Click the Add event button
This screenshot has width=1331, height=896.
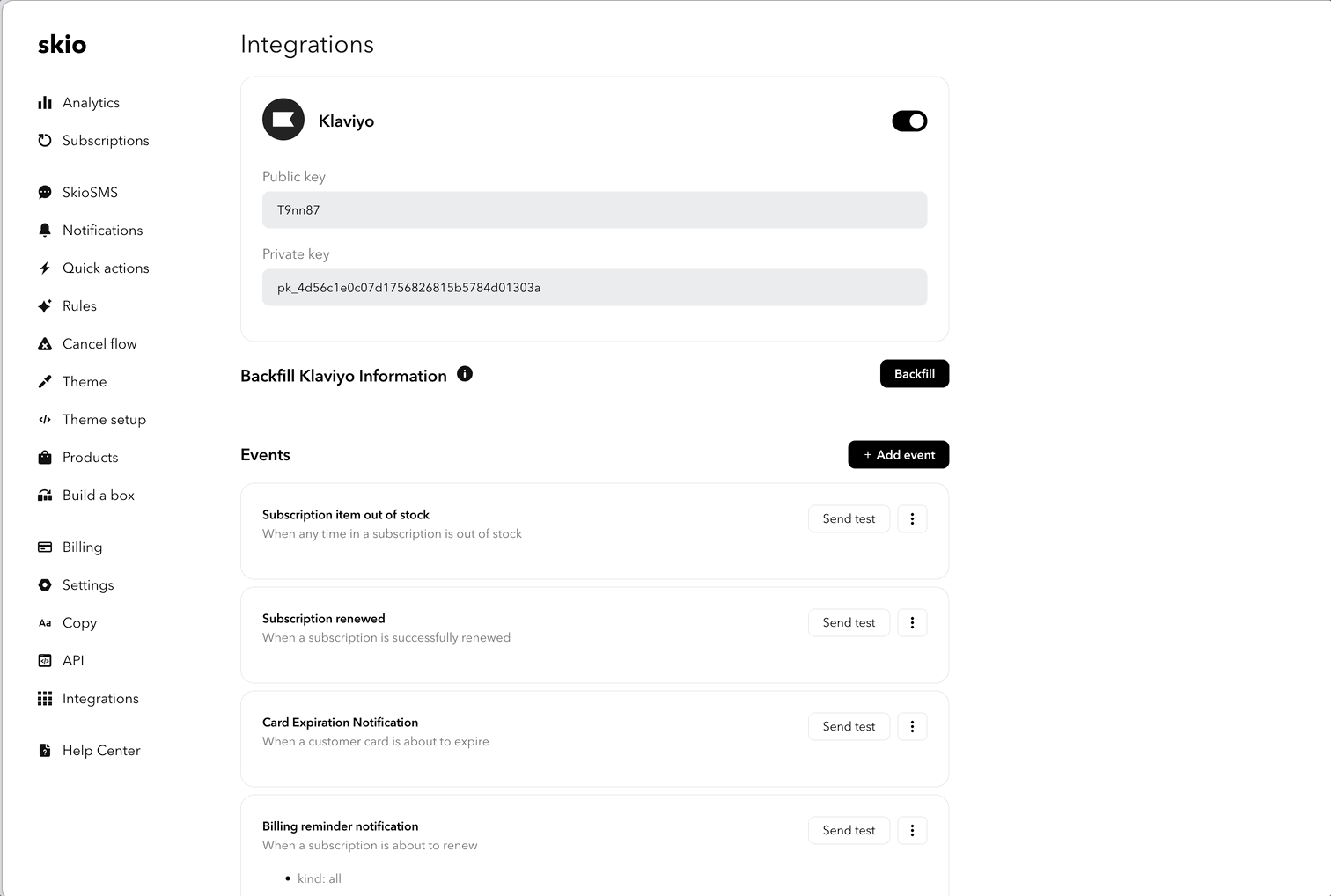(x=899, y=455)
